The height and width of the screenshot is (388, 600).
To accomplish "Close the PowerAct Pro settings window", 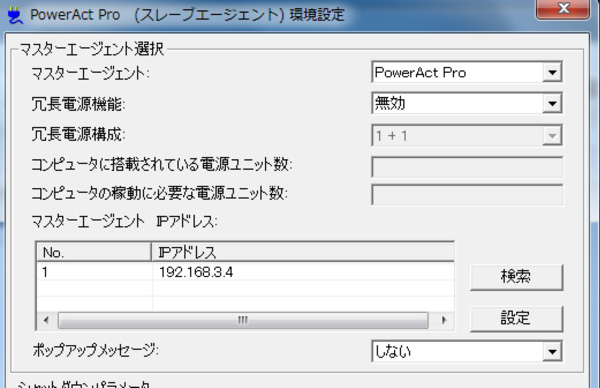I will [x=563, y=8].
